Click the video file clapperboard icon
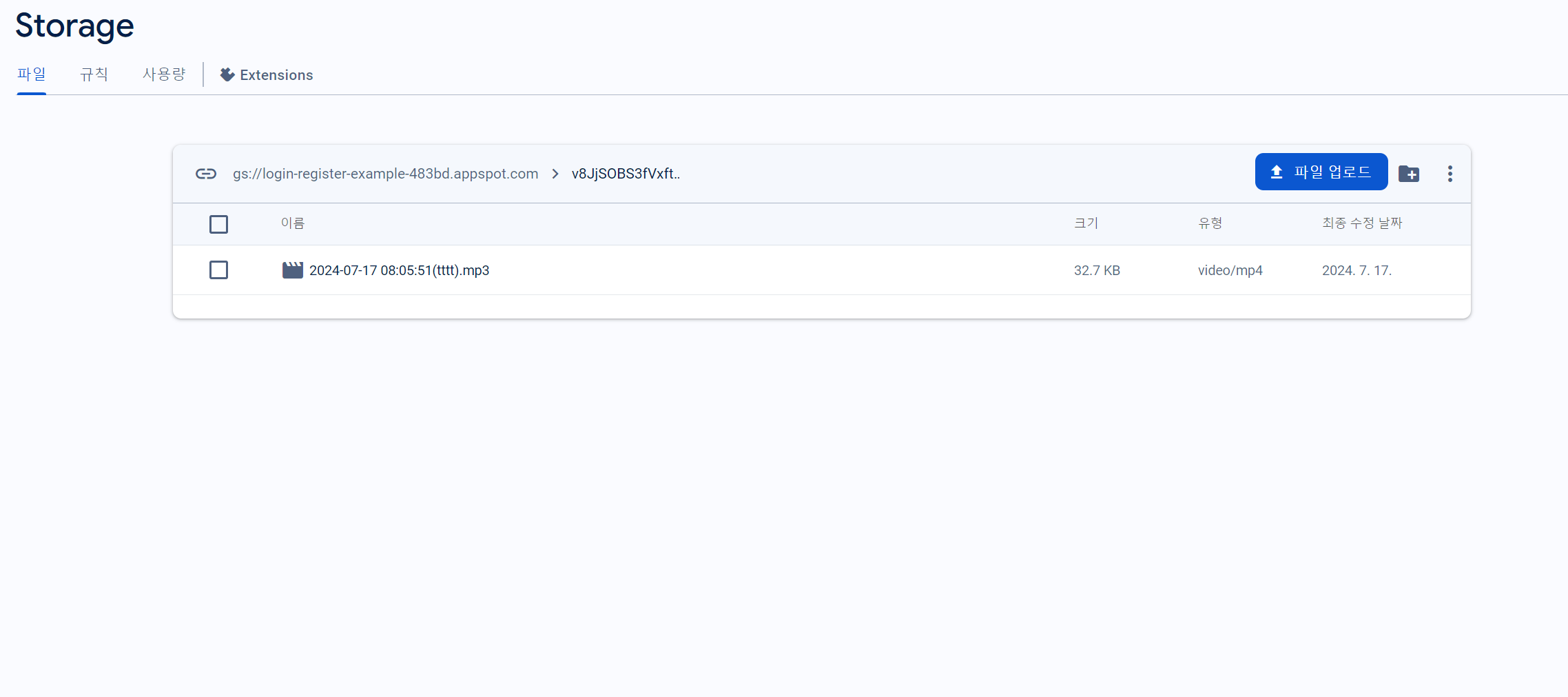The image size is (1568, 697). coord(293,270)
